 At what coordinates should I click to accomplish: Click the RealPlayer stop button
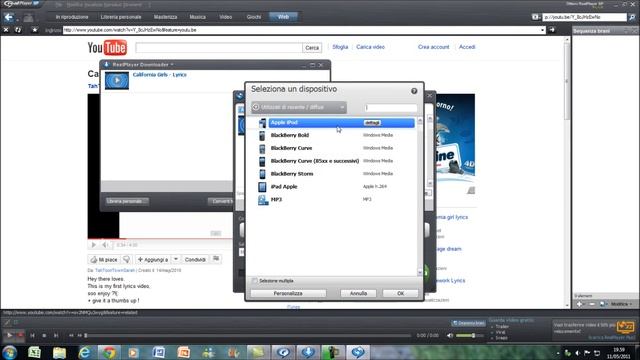[44, 336]
